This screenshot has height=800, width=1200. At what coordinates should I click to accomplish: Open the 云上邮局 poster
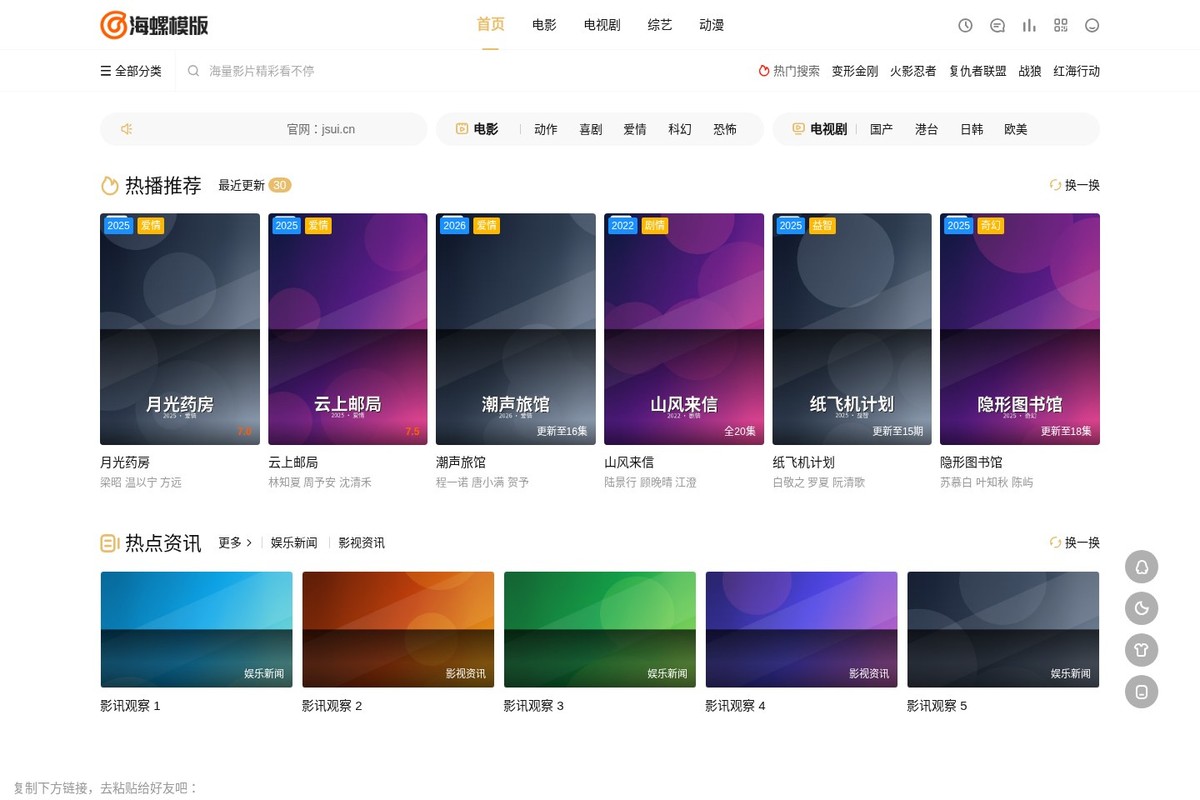[348, 329]
